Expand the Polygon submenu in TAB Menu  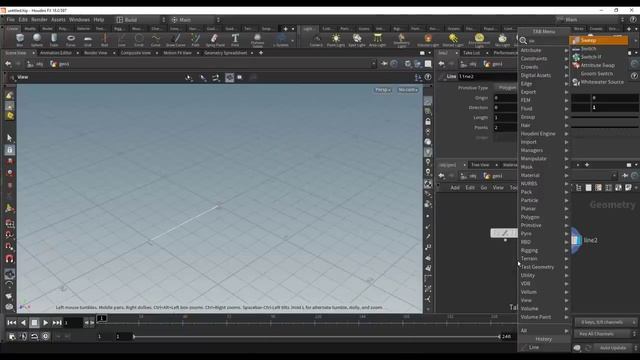click(x=544, y=217)
